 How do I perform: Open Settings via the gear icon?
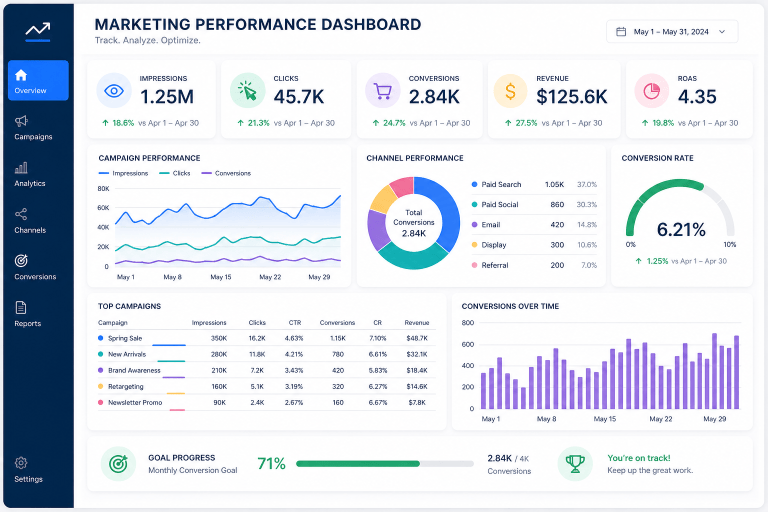tap(21, 463)
